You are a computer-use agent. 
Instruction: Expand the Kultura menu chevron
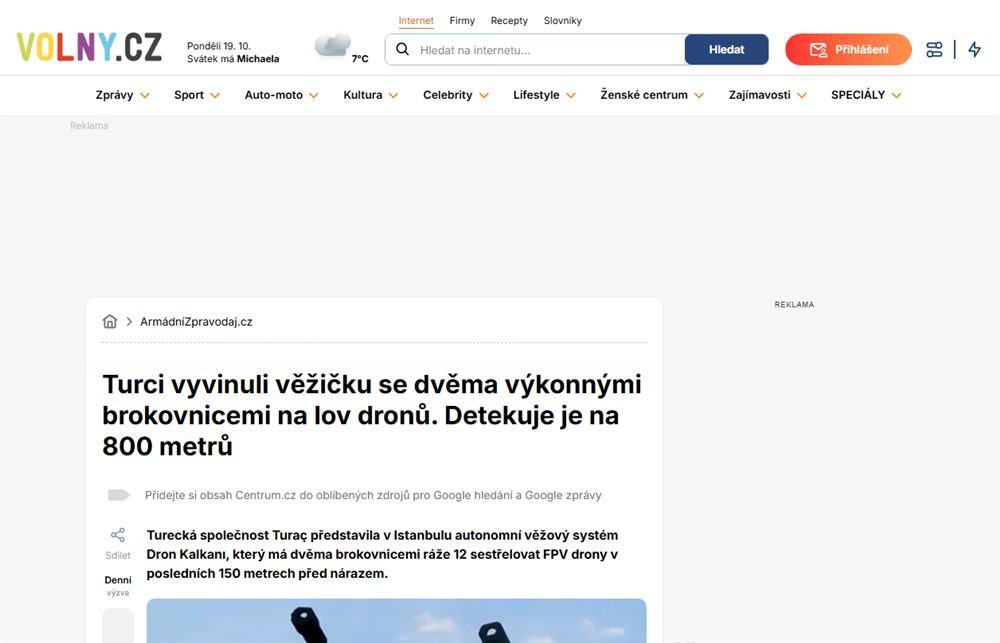393,96
